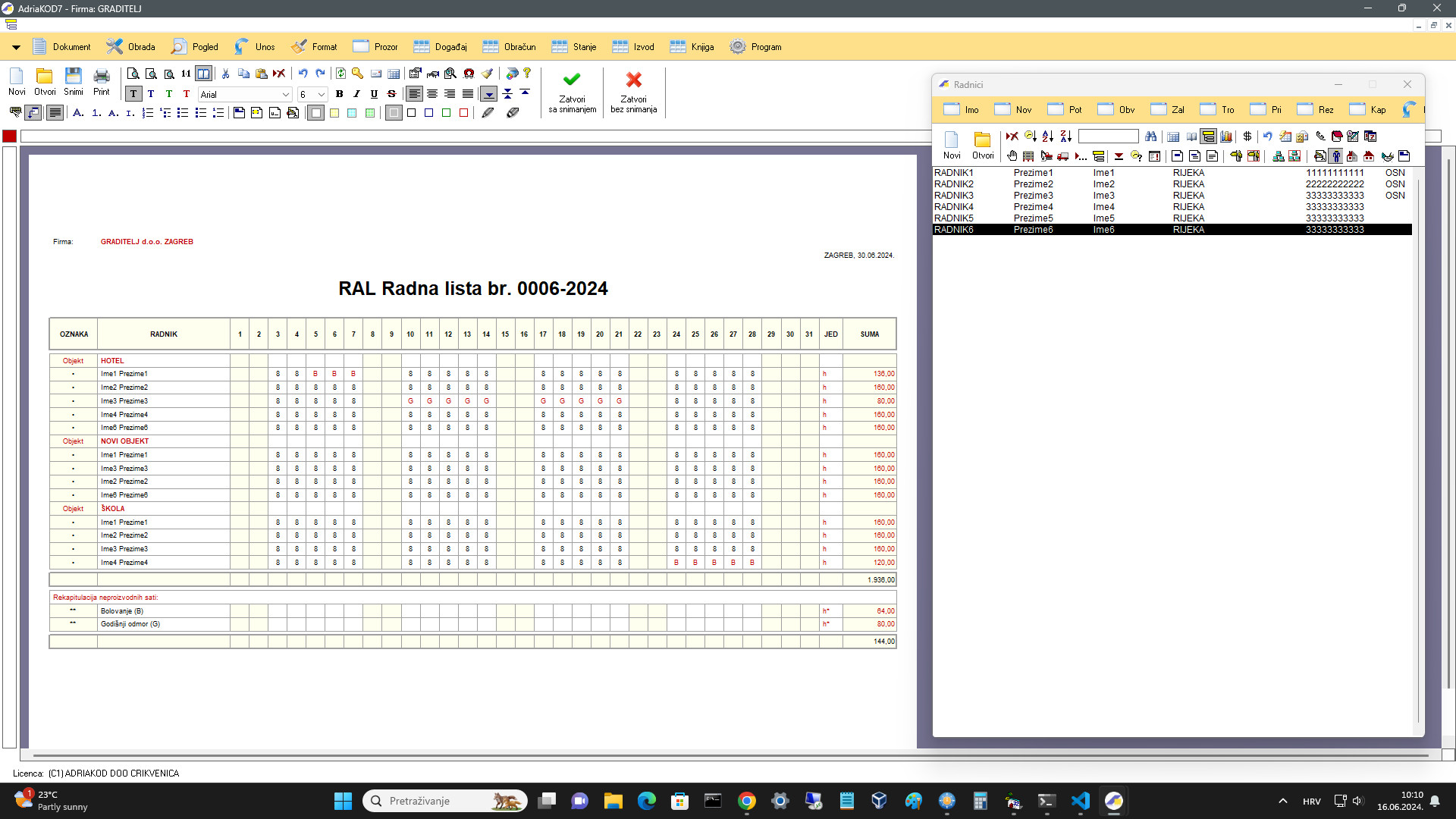Click Zatvori bez snimanja button
This screenshot has height=819, width=1456.
[x=633, y=92]
